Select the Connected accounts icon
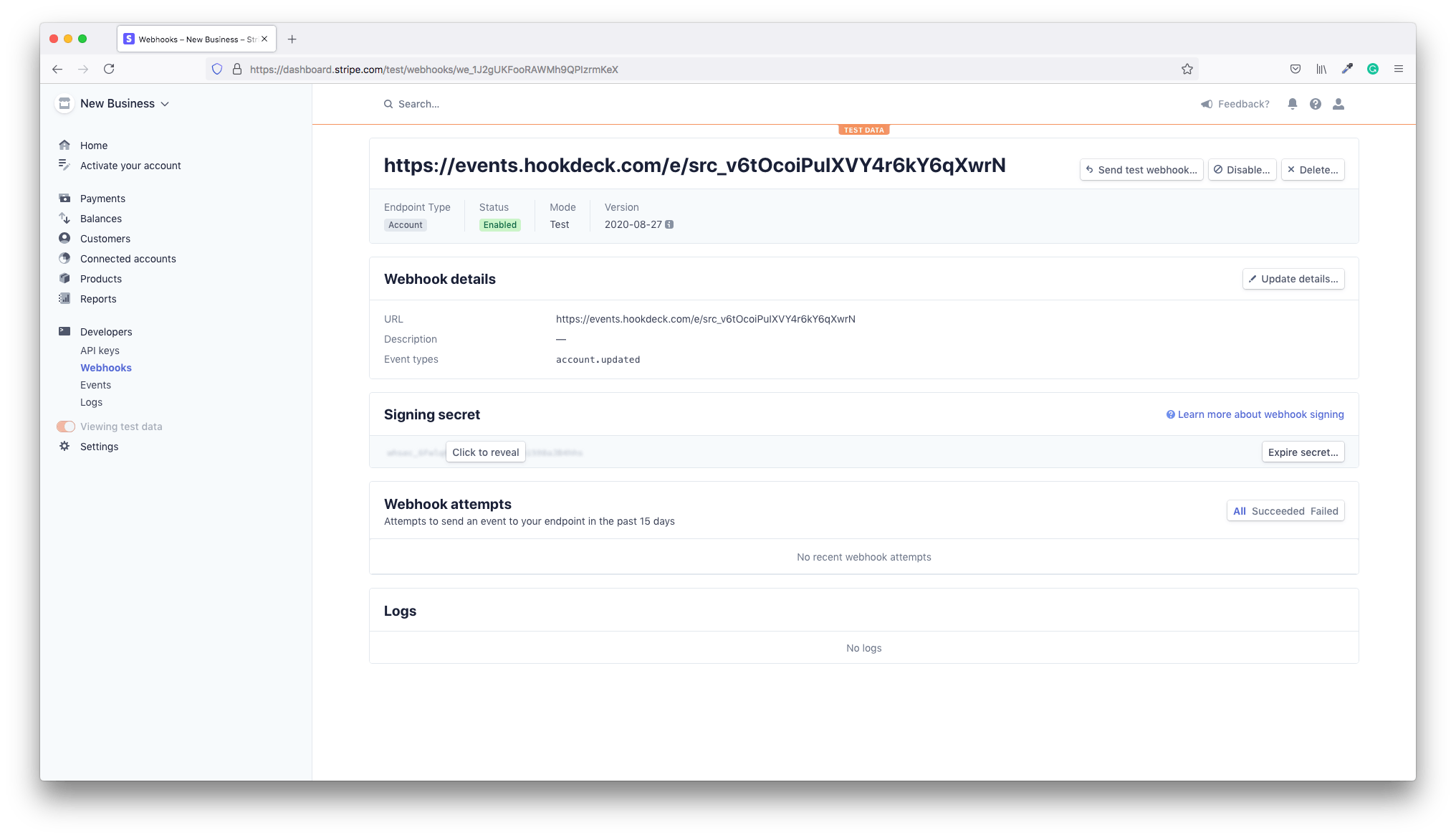This screenshot has height=838, width=1456. [64, 258]
